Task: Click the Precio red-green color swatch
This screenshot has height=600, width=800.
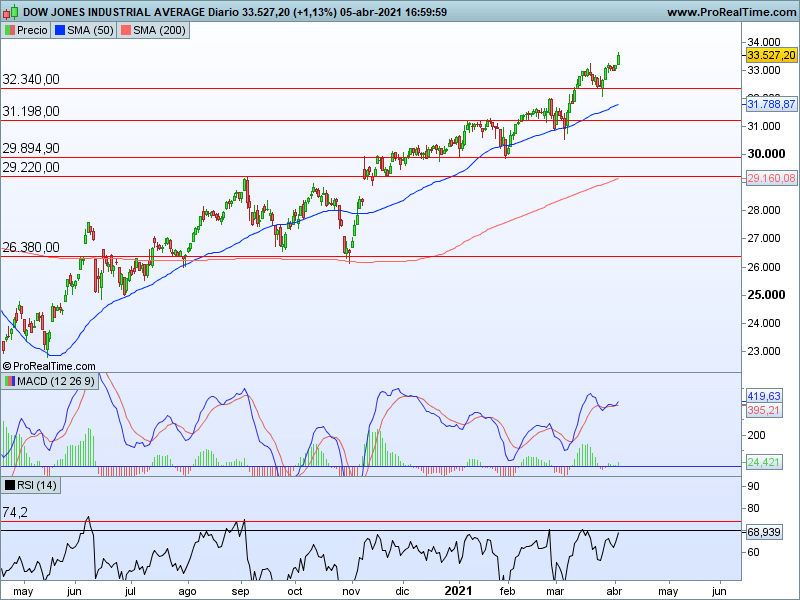Action: coord(10,31)
